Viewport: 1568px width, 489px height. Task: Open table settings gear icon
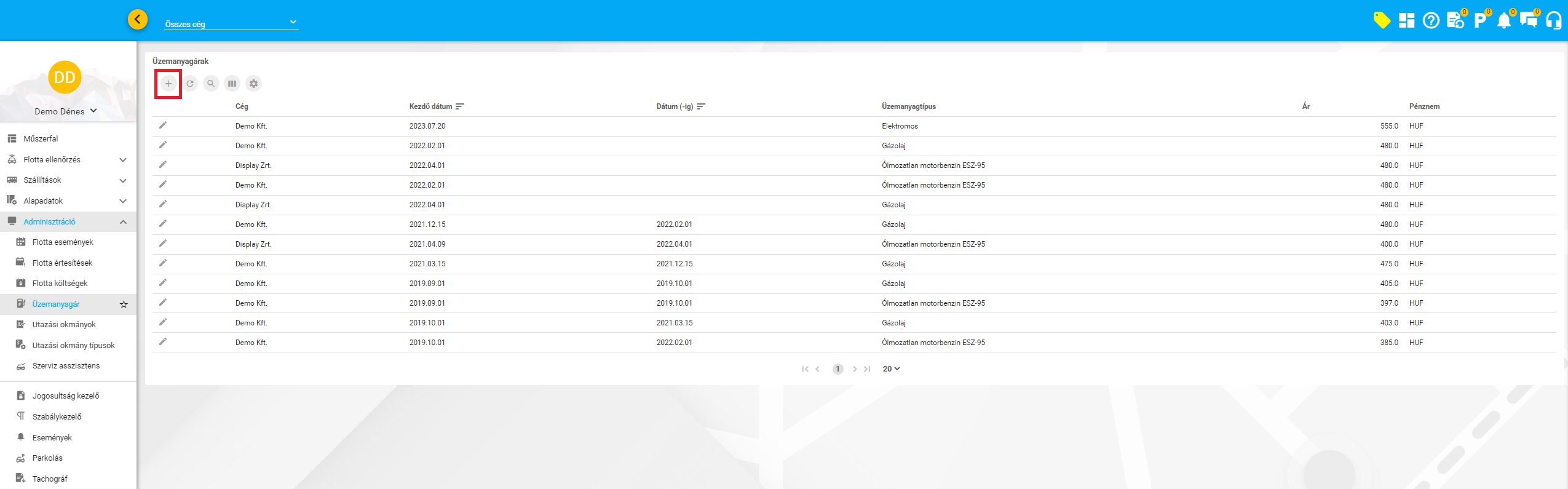(253, 84)
